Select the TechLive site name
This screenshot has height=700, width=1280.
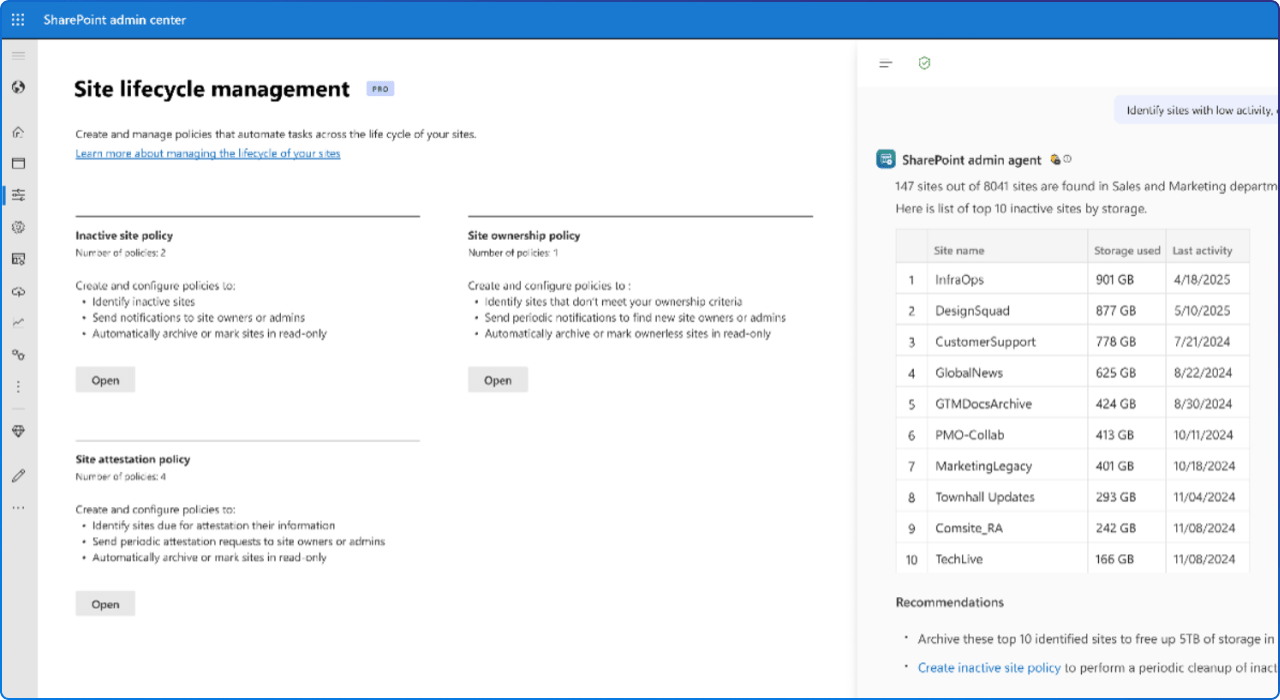pos(959,559)
